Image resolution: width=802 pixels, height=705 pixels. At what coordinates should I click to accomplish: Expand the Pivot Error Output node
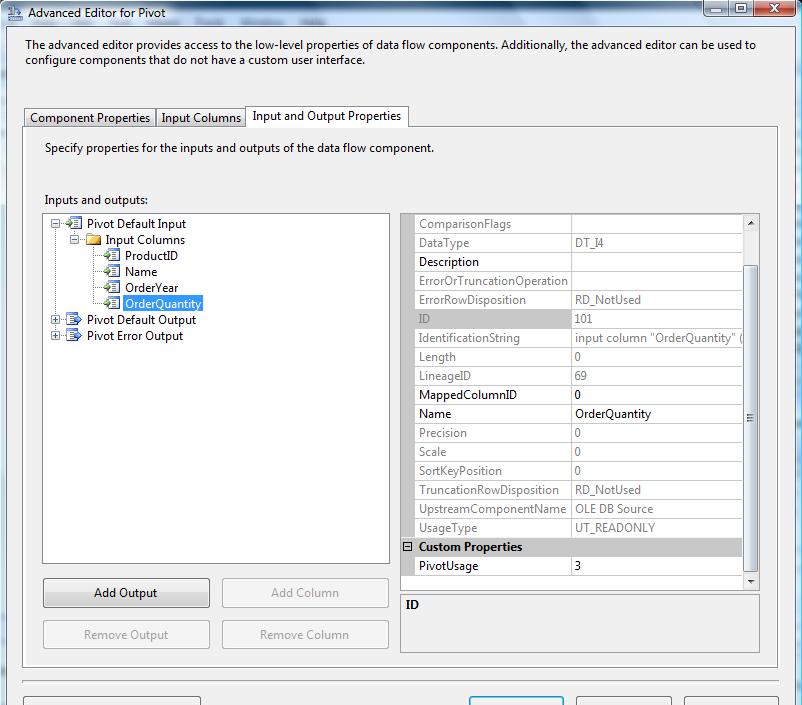[56, 336]
